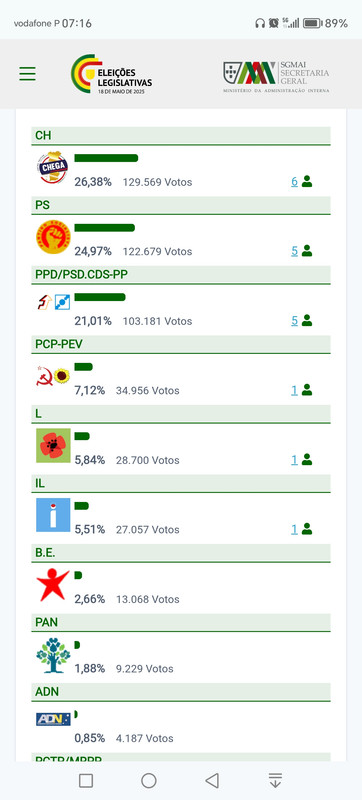
Task: Select the CH party header
Action: pos(181,136)
